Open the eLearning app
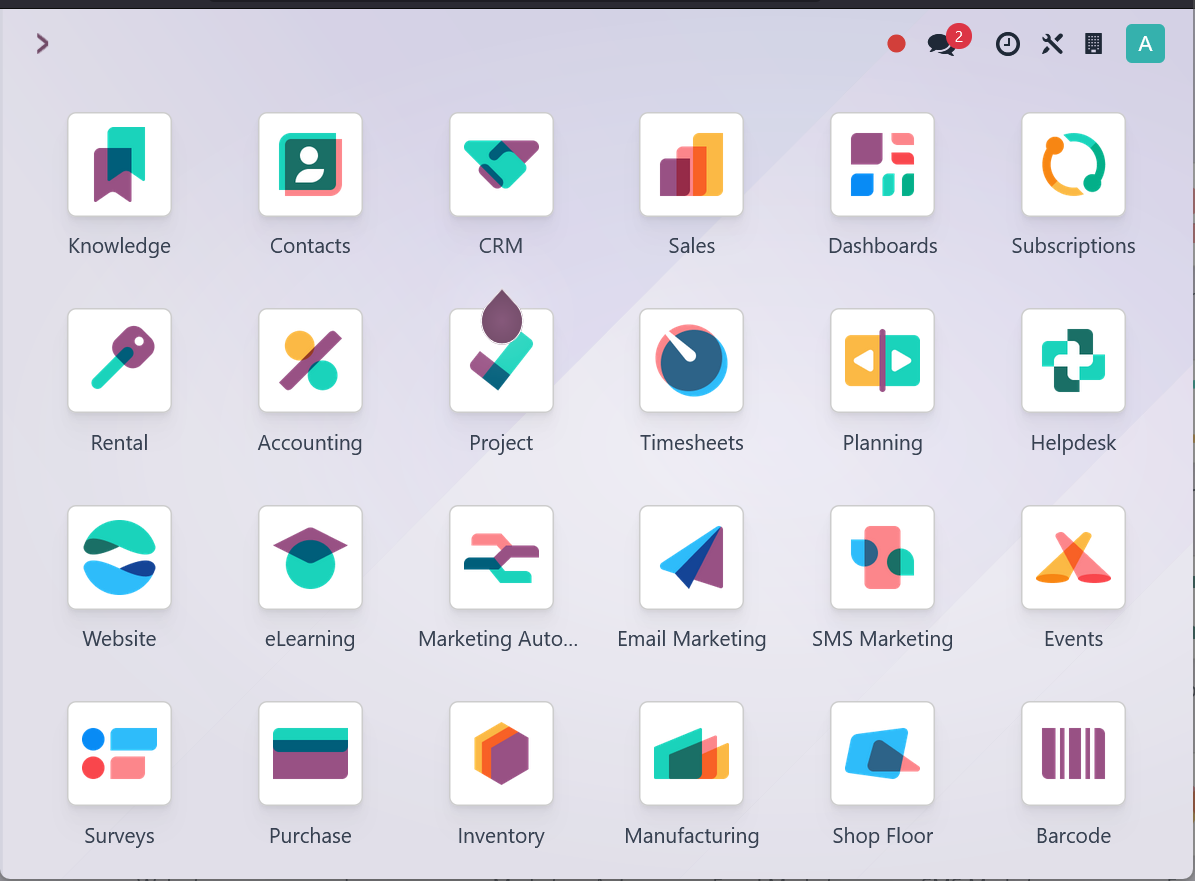Image resolution: width=1195 pixels, height=881 pixels. tap(310, 558)
